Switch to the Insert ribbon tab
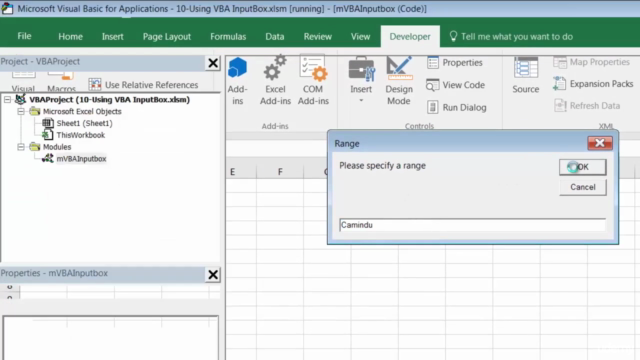The height and width of the screenshot is (360, 640). coord(113,36)
